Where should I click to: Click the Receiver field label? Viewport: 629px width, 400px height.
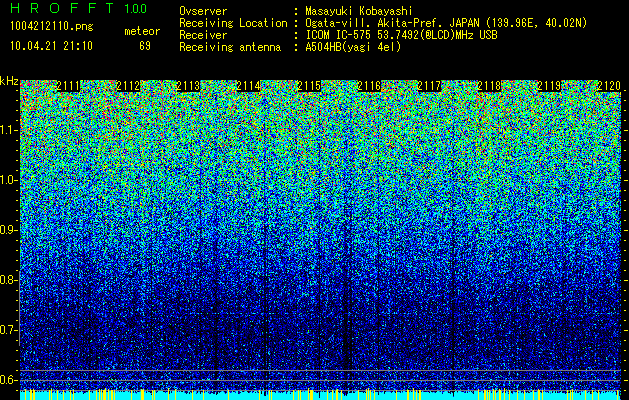click(203, 35)
